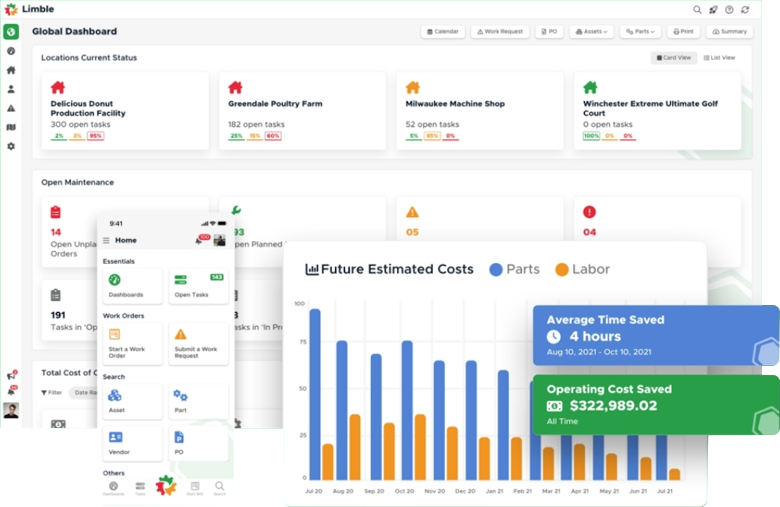Click the Operating Cost Saved card
Viewport: 780px width, 507px height.
pyautogui.click(x=656, y=405)
